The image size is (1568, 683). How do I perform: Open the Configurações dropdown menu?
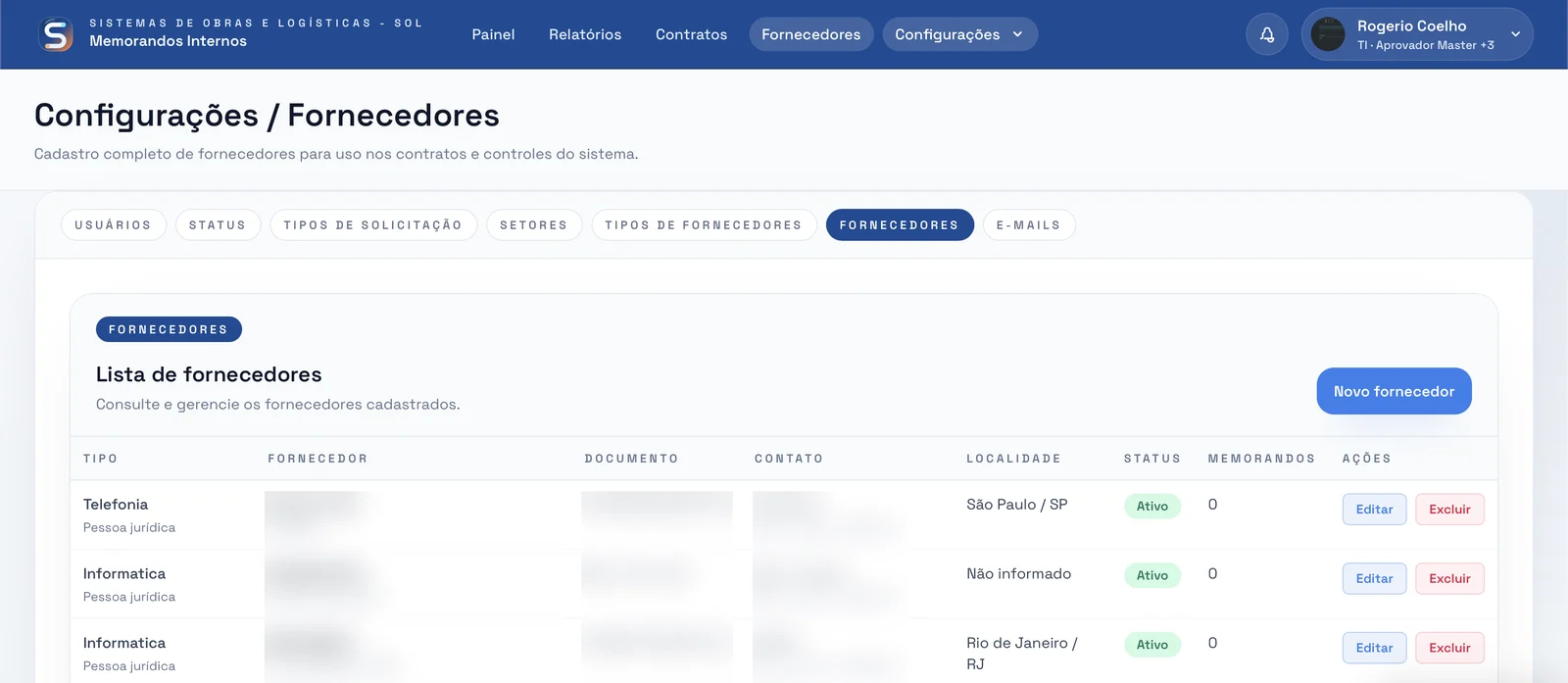pyautogui.click(x=959, y=34)
